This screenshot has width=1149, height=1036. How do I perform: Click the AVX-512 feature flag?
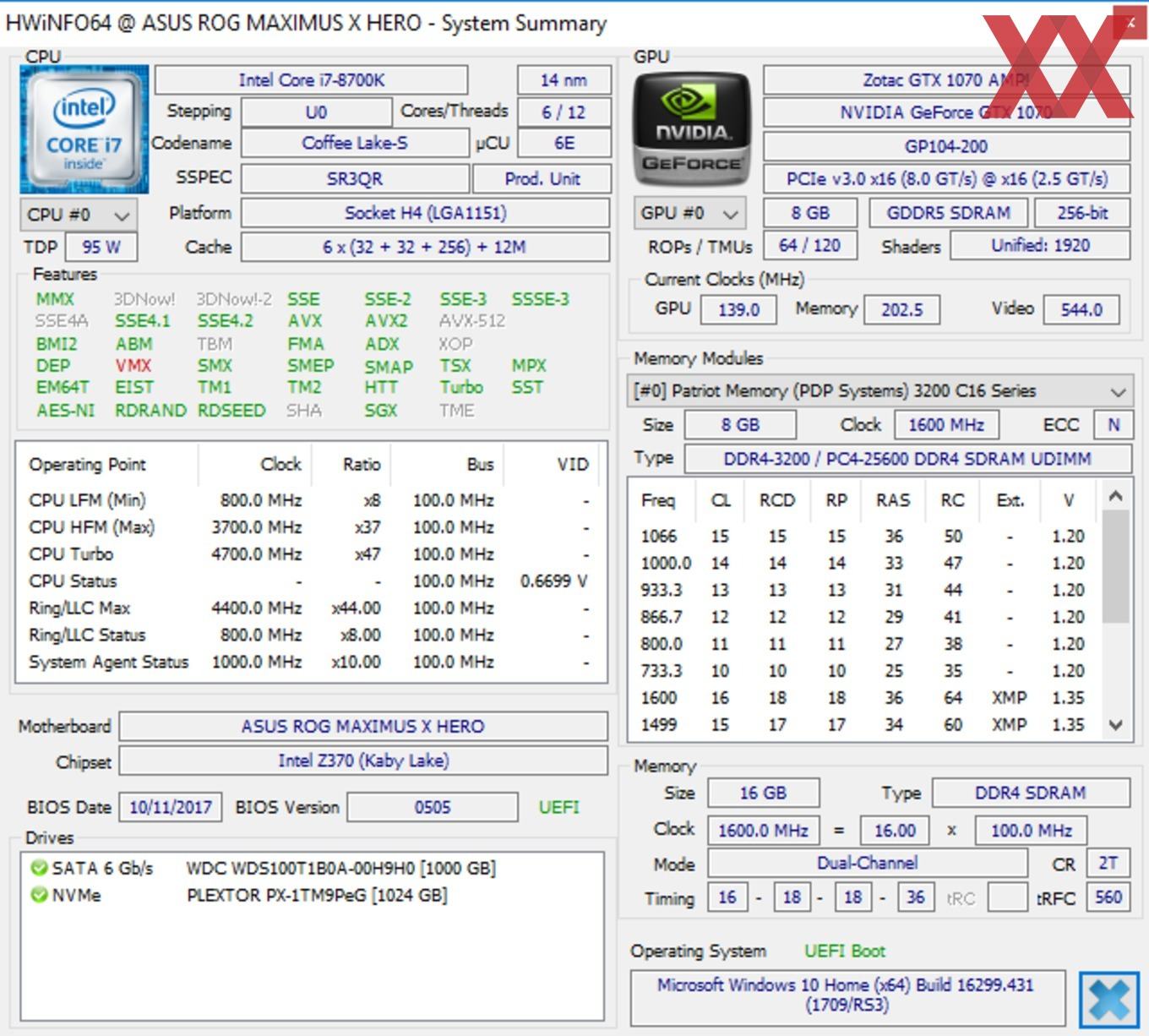pyautogui.click(x=472, y=321)
